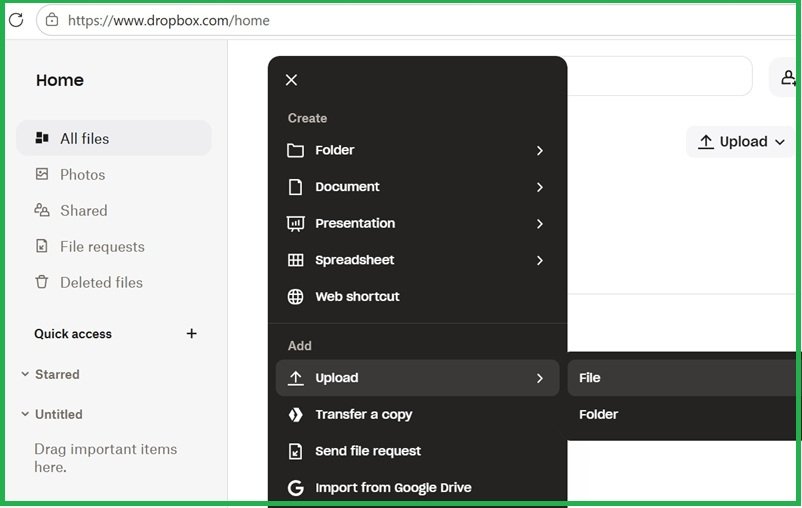Expand the Document submenu chevron
The height and width of the screenshot is (508, 802).
(540, 187)
